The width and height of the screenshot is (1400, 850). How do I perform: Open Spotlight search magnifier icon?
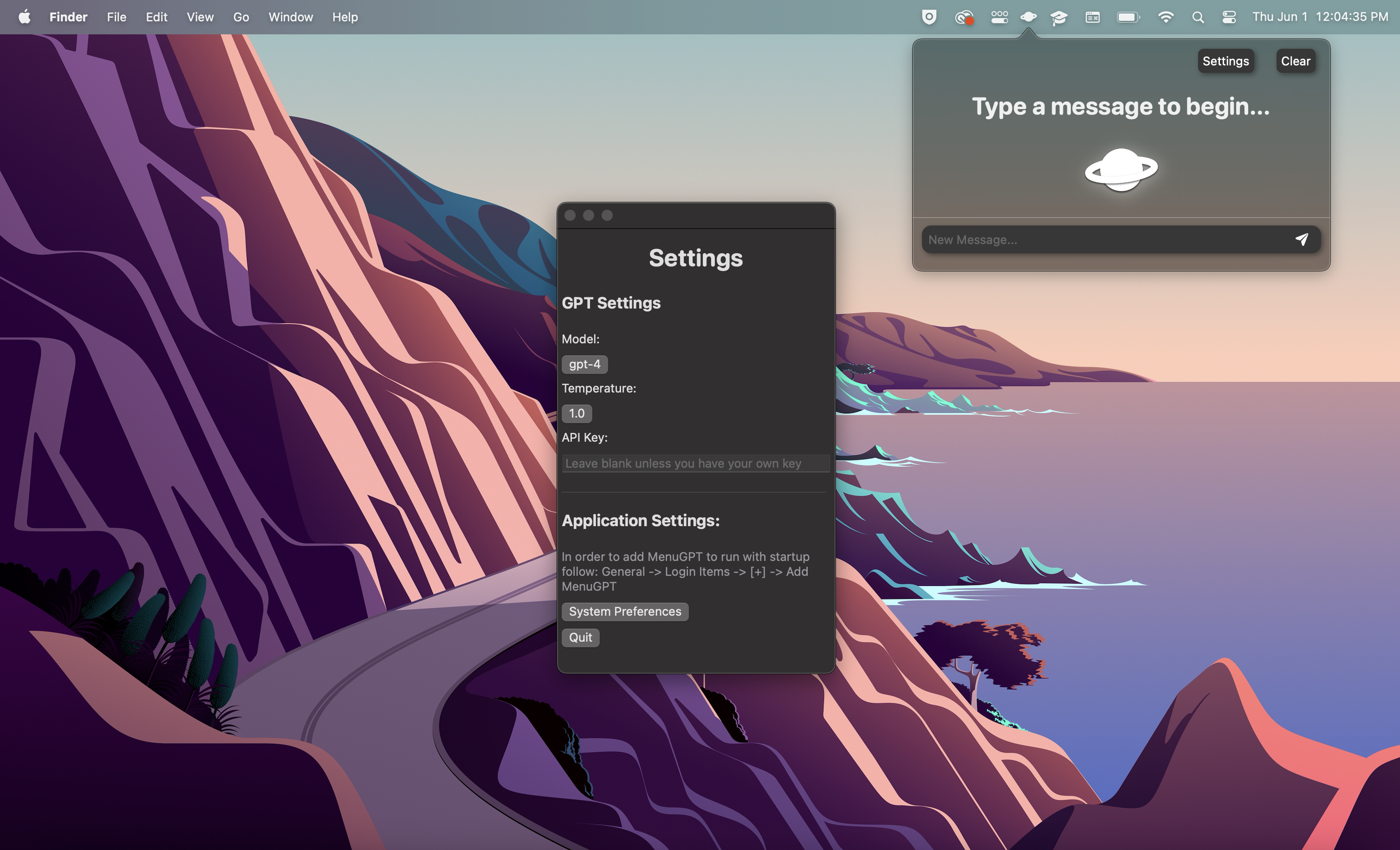[1198, 17]
